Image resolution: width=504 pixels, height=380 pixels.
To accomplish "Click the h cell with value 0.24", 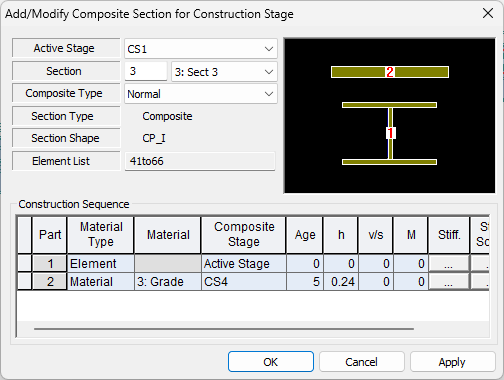I will point(341,282).
